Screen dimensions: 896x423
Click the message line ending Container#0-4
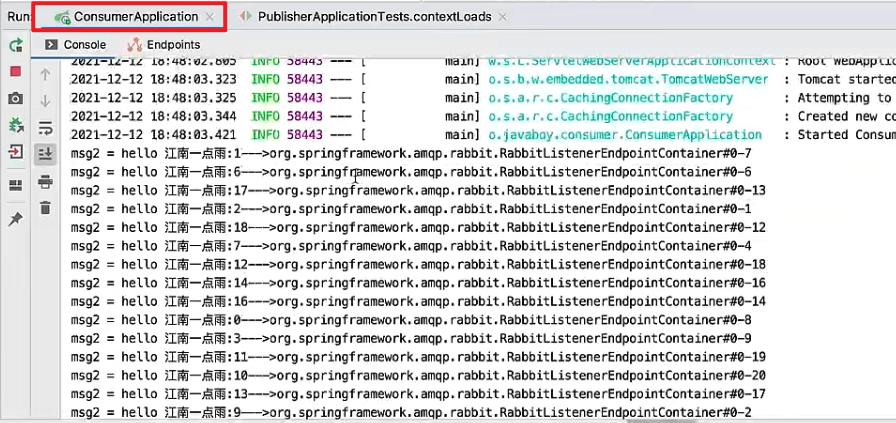point(411,246)
